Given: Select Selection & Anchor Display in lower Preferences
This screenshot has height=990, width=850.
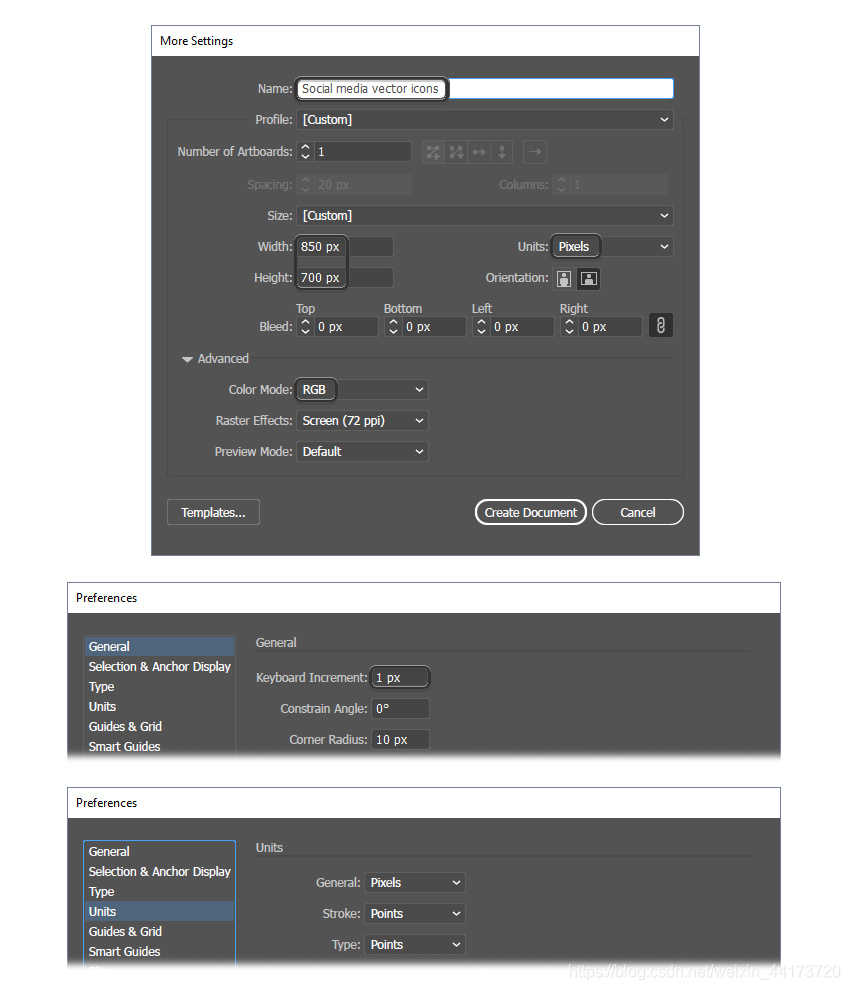Looking at the screenshot, I should [x=159, y=871].
